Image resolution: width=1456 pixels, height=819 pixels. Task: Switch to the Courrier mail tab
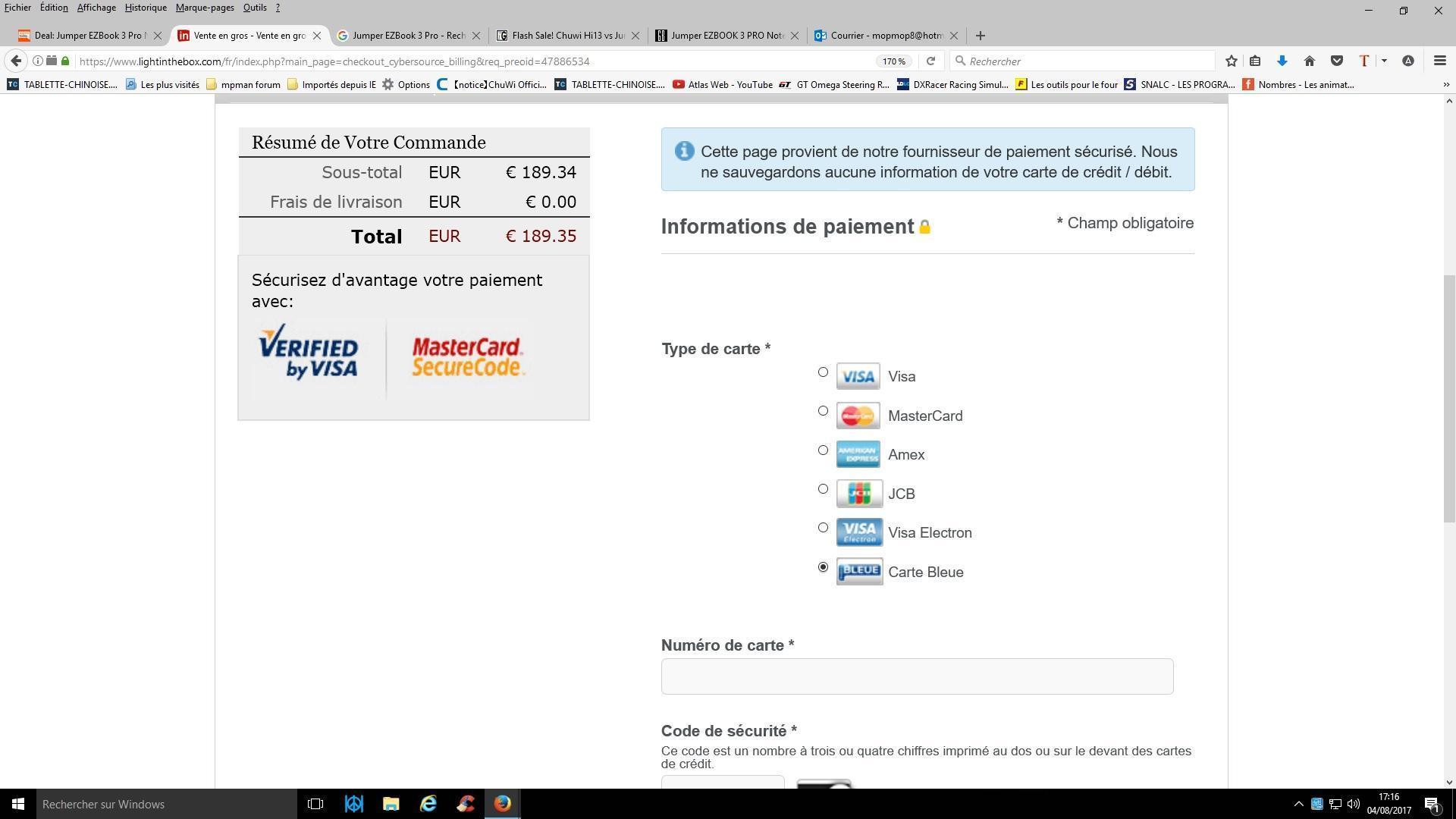[885, 36]
